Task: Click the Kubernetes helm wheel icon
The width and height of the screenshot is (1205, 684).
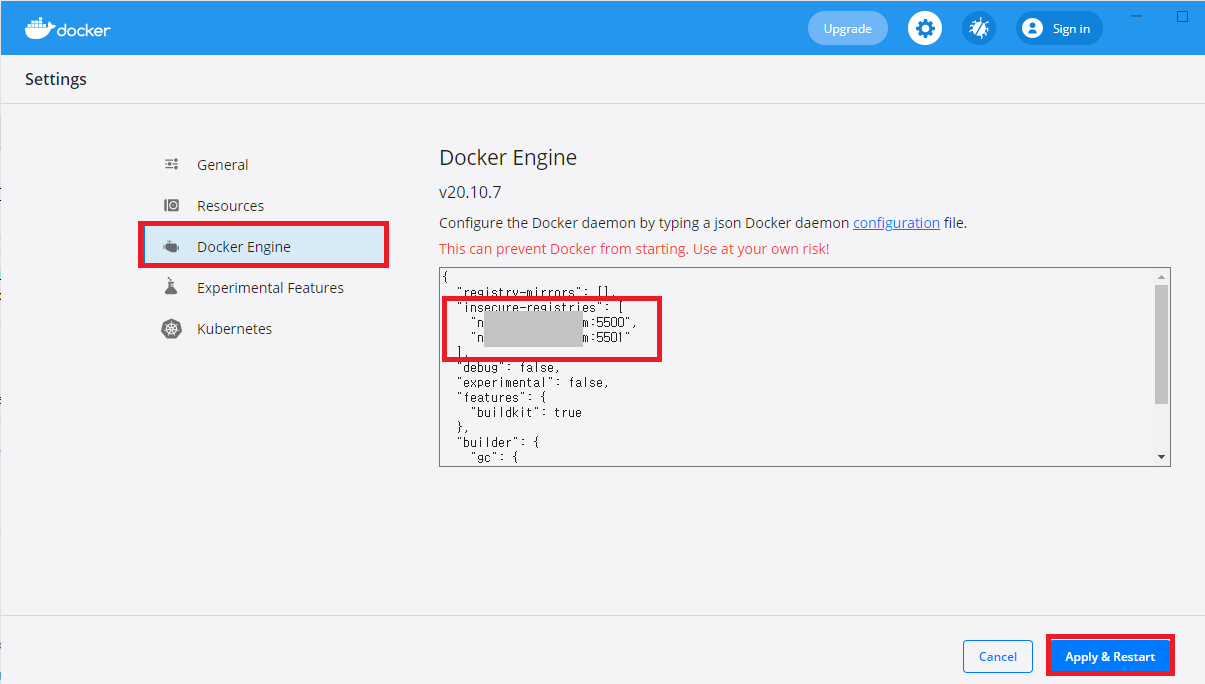Action: point(172,328)
